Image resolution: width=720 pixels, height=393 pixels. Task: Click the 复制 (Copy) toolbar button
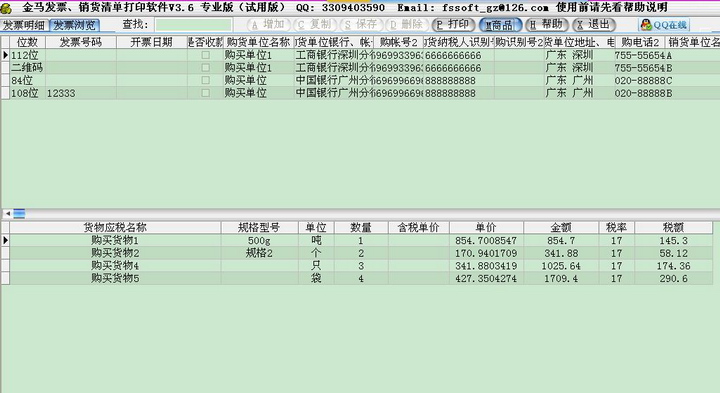click(315, 25)
